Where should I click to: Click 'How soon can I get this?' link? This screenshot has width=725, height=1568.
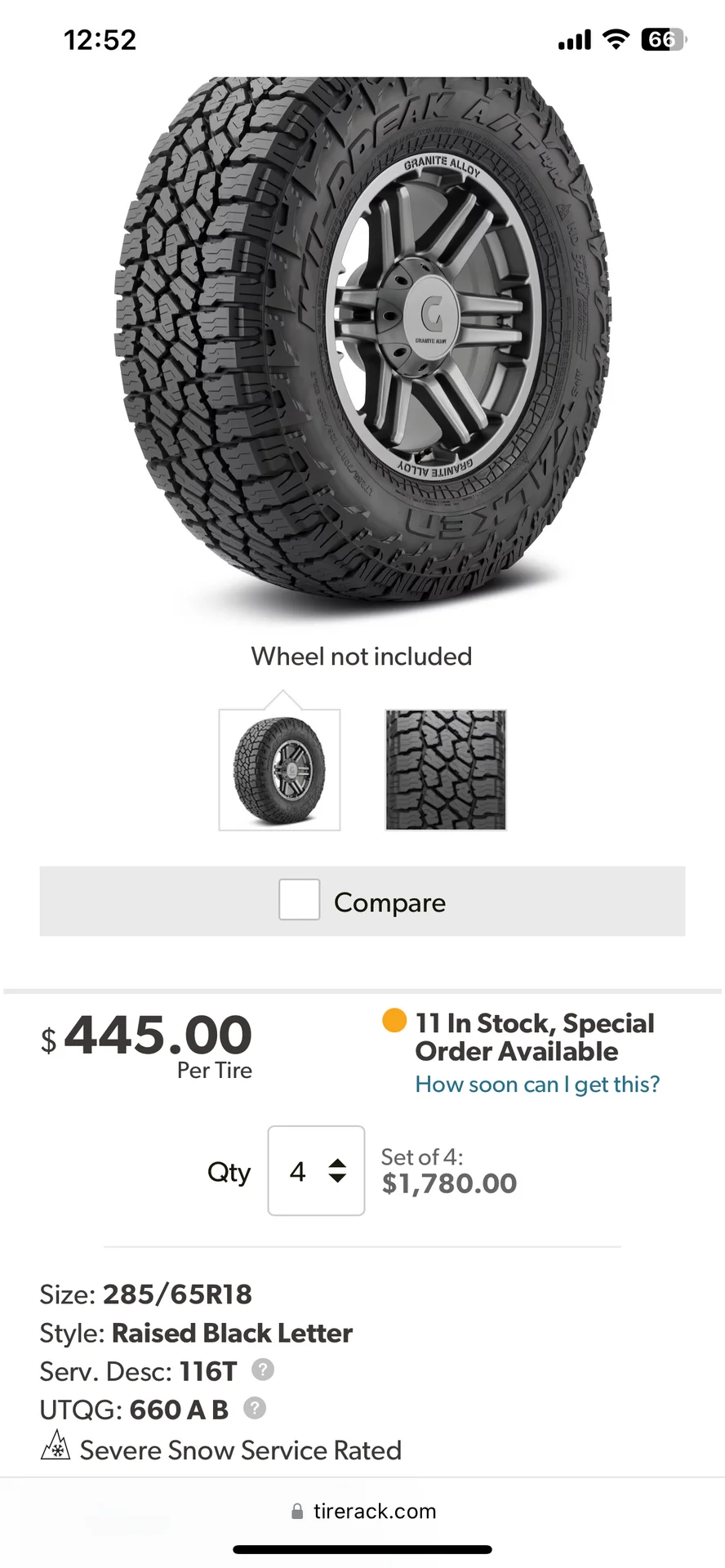click(537, 1084)
